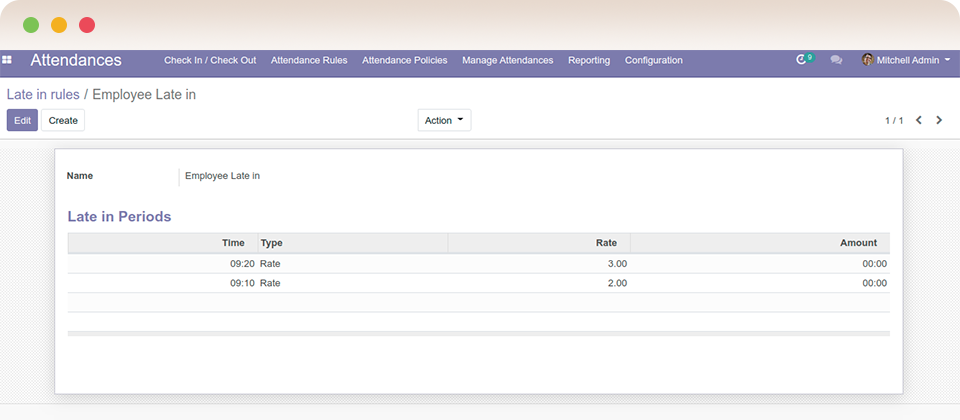This screenshot has width=960, height=420.
Task: Open Check In / Check Out menu
Action: (x=210, y=60)
